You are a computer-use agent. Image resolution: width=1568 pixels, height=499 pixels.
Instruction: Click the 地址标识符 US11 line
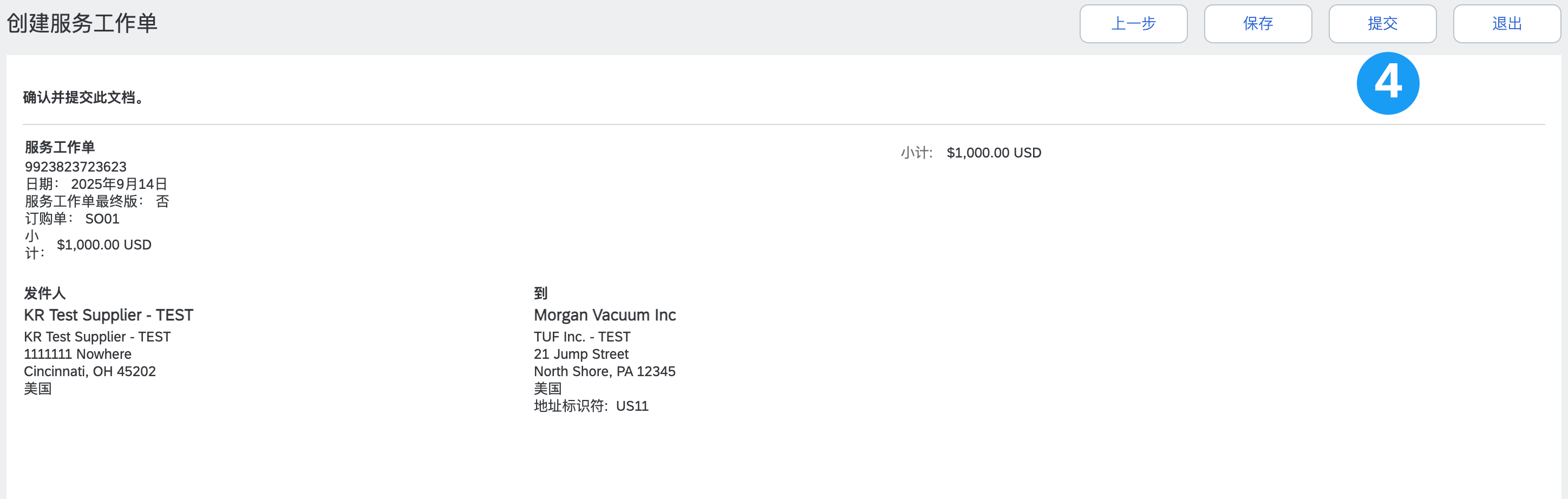coord(590,406)
